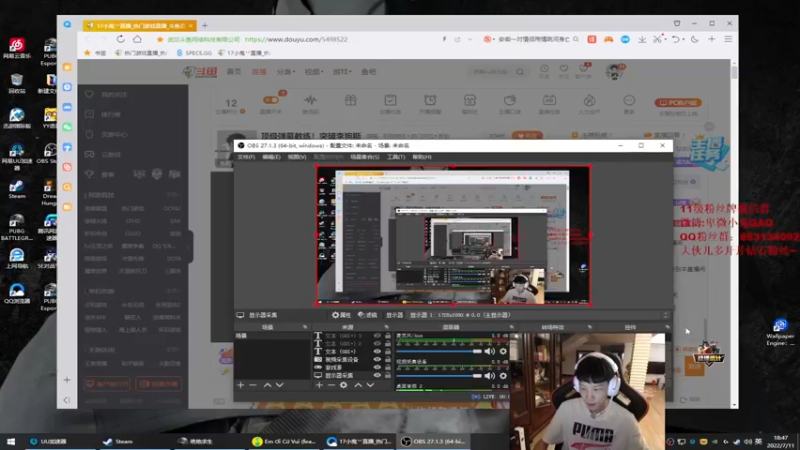Open OBS 场景集合(S) menu
The width and height of the screenshot is (800, 450).
click(x=365, y=157)
